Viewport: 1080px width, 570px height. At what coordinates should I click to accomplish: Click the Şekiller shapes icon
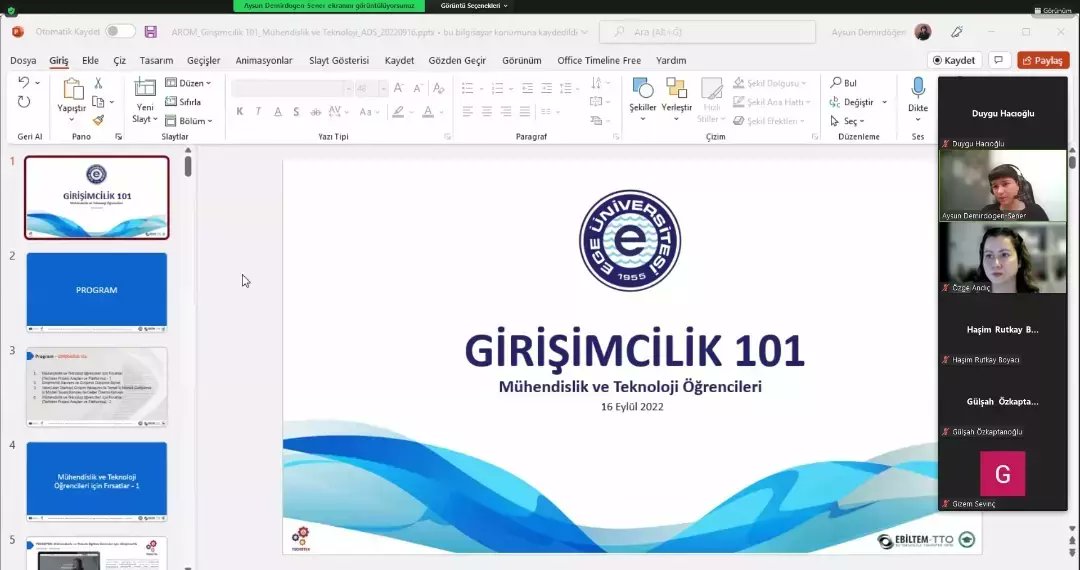pyautogui.click(x=643, y=89)
